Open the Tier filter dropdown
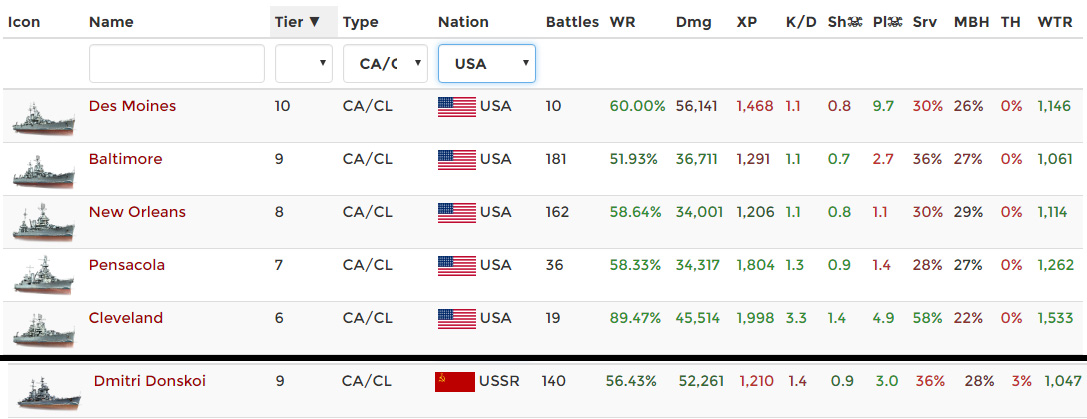 304,63
